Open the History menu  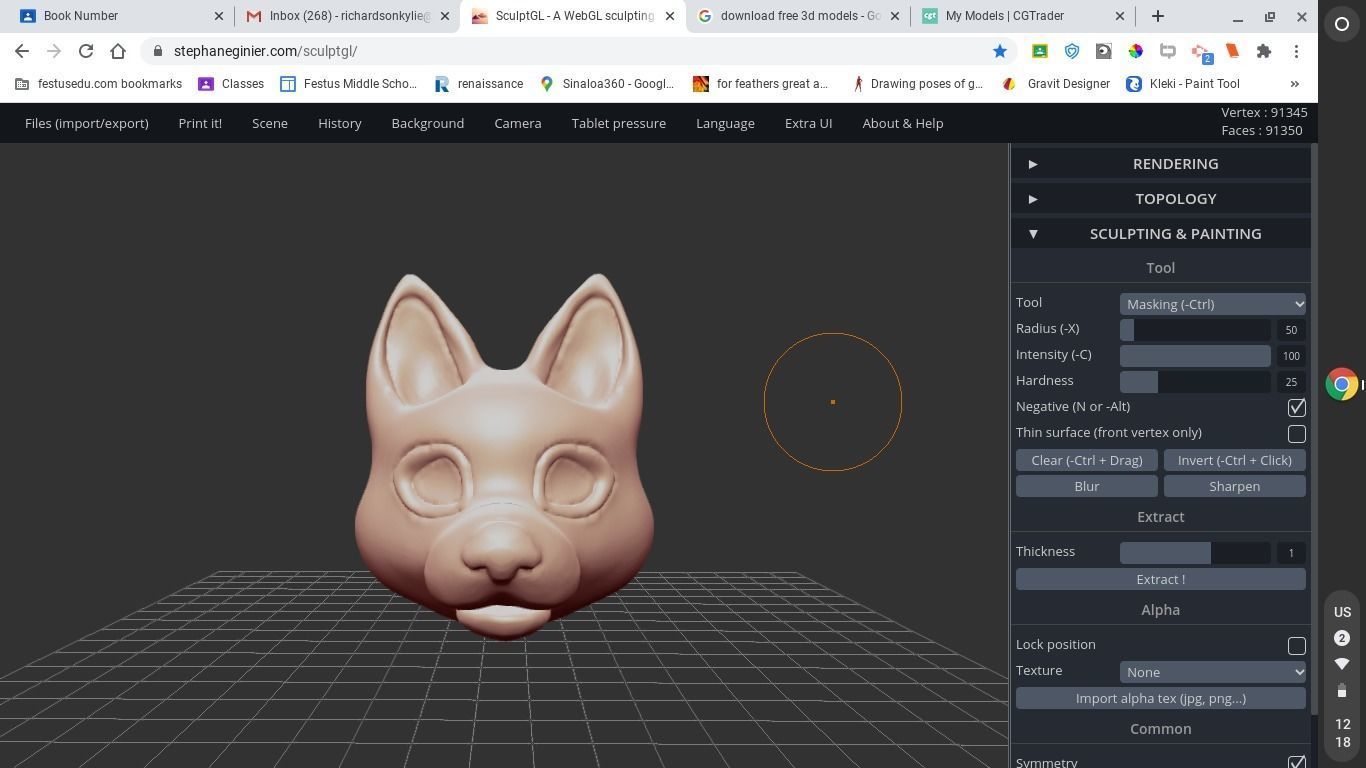[x=340, y=123]
